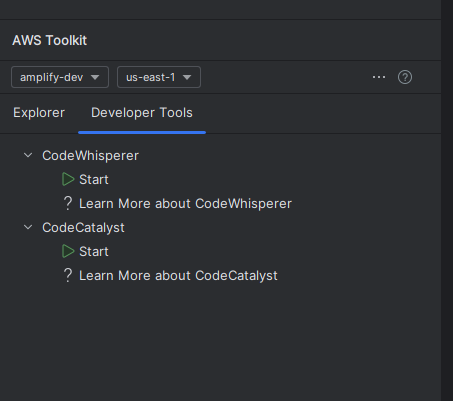Switch to the Explorer tab

39,113
